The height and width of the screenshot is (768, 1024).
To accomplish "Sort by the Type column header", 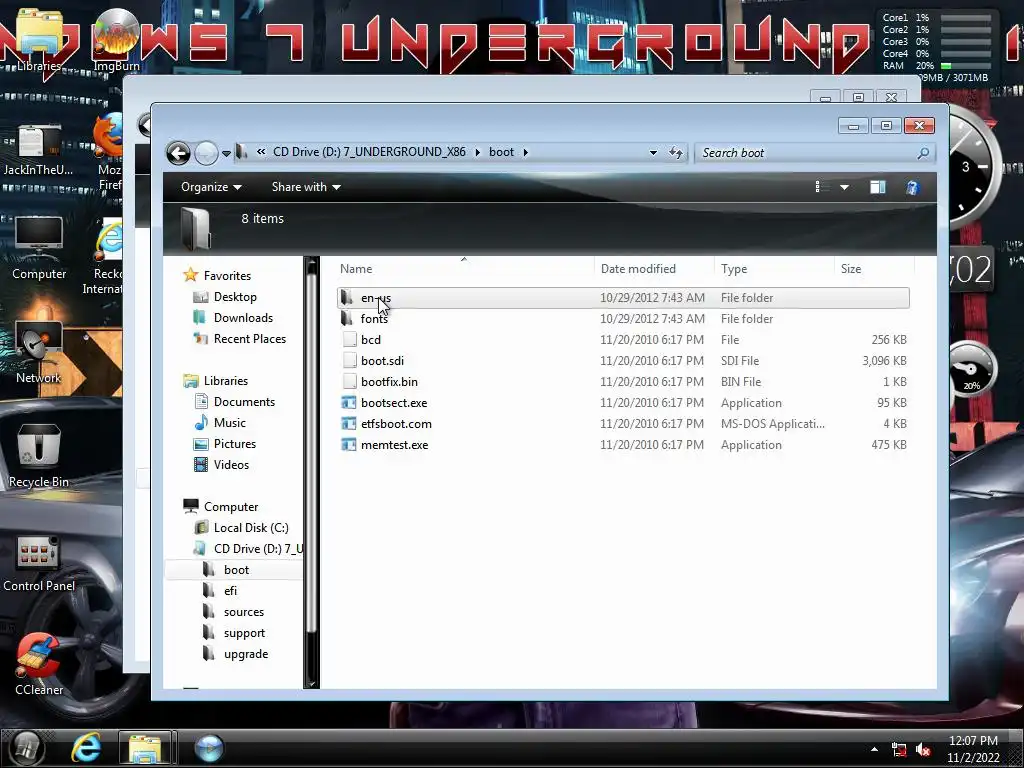I will click(x=734, y=269).
